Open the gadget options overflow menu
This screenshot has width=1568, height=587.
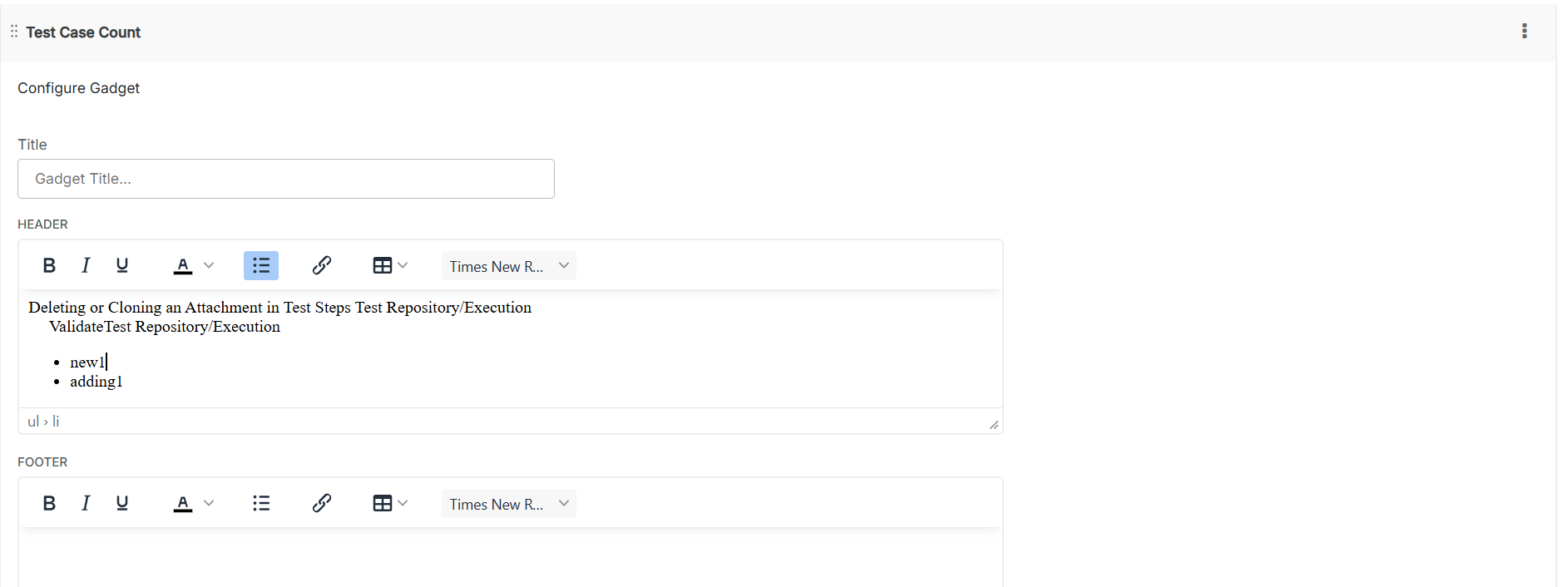[1525, 31]
